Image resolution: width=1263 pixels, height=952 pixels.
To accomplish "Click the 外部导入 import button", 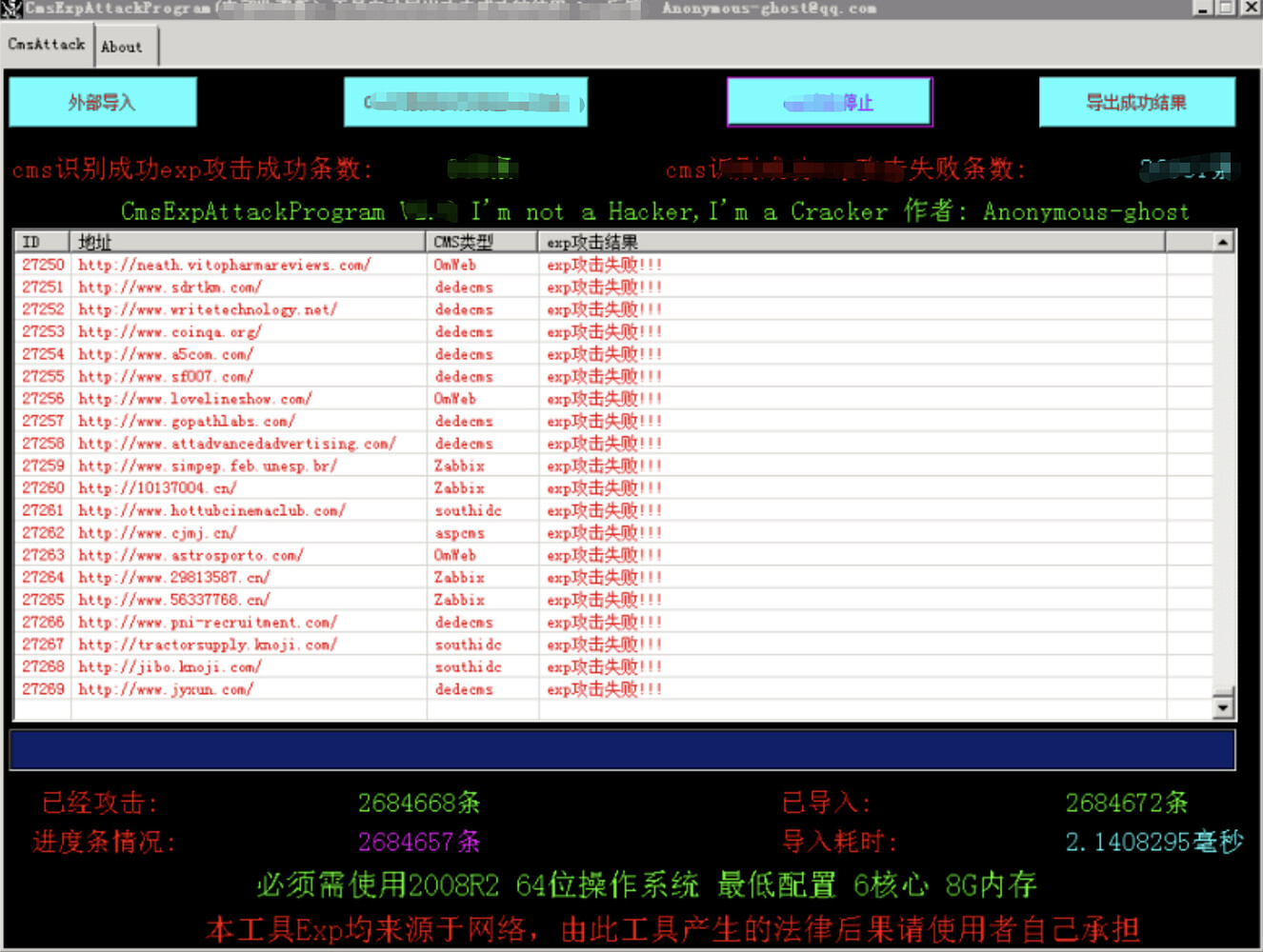I will [103, 102].
